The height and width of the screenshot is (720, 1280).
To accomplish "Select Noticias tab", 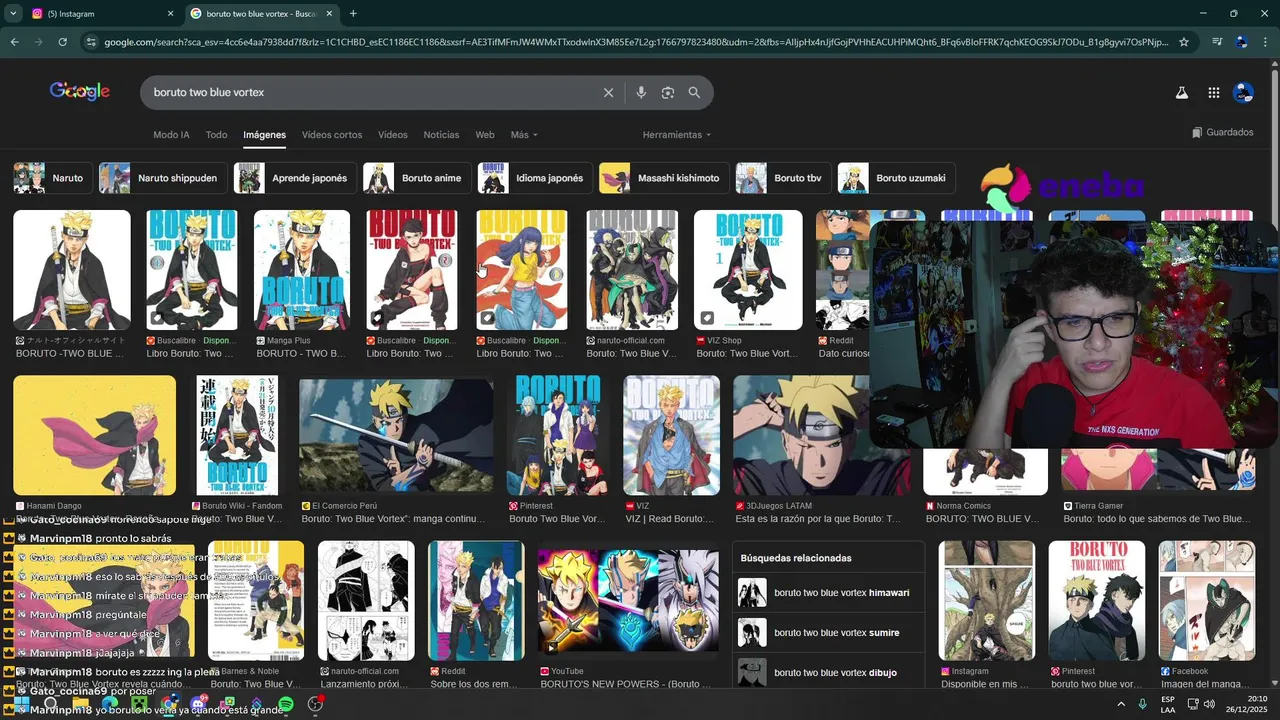I will point(441,135).
